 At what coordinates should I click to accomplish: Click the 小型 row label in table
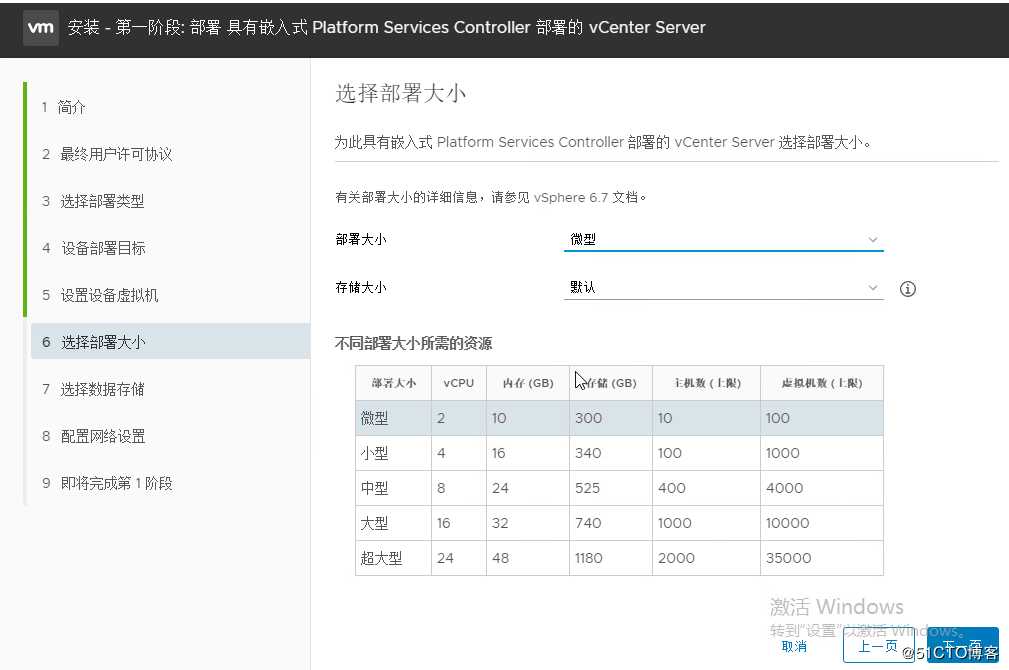click(x=374, y=453)
